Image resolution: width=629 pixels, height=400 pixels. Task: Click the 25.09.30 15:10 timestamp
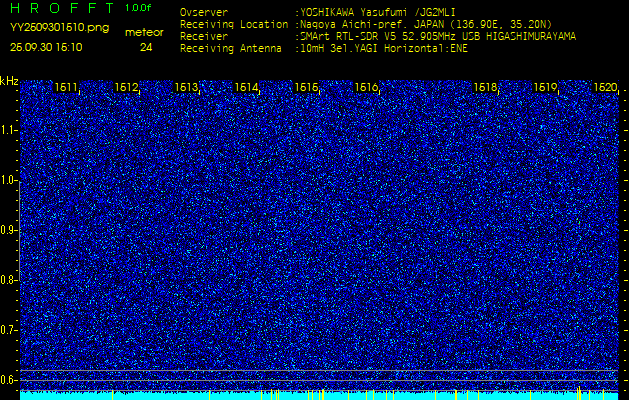[x=47, y=47]
